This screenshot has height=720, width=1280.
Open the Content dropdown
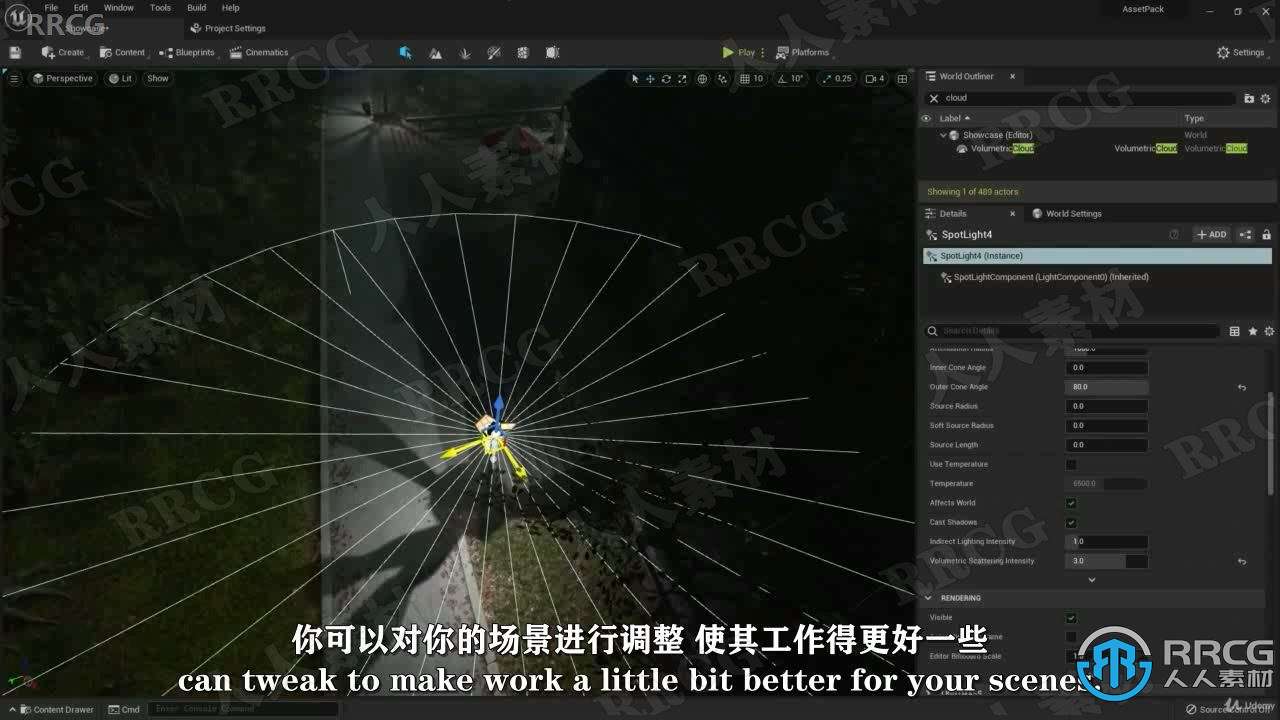pos(122,52)
